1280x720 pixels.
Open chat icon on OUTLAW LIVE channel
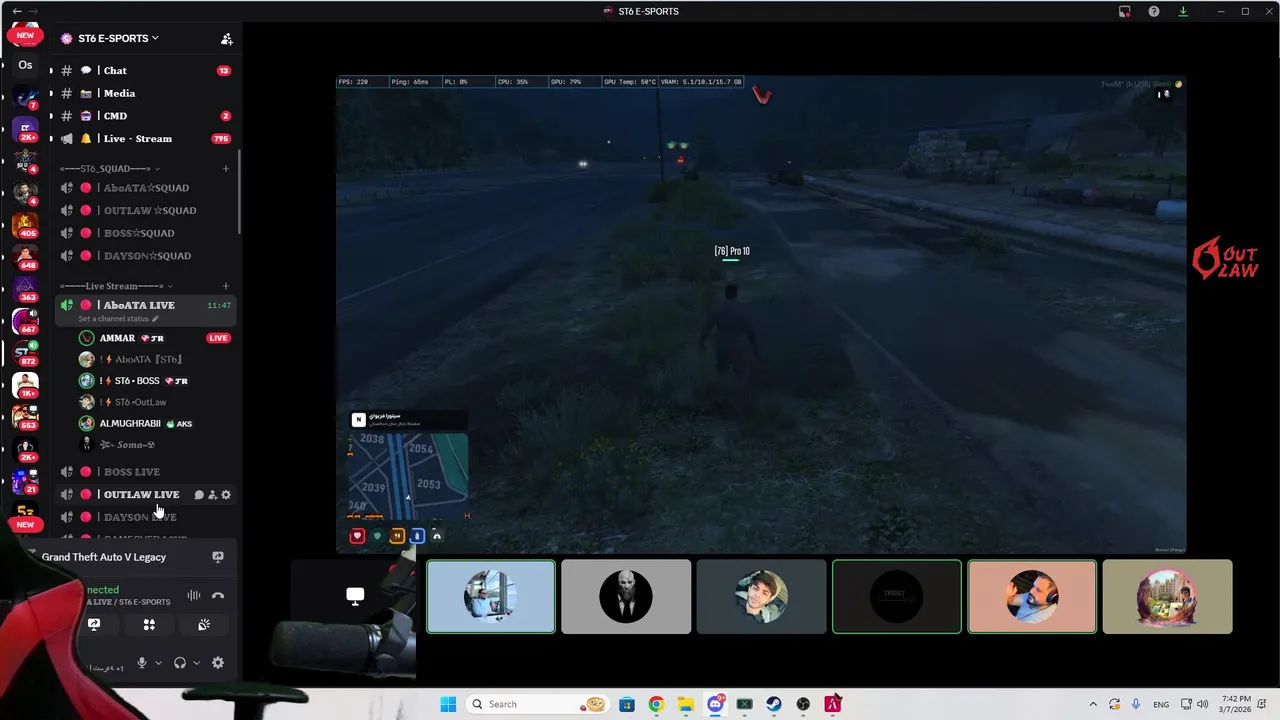coord(199,495)
